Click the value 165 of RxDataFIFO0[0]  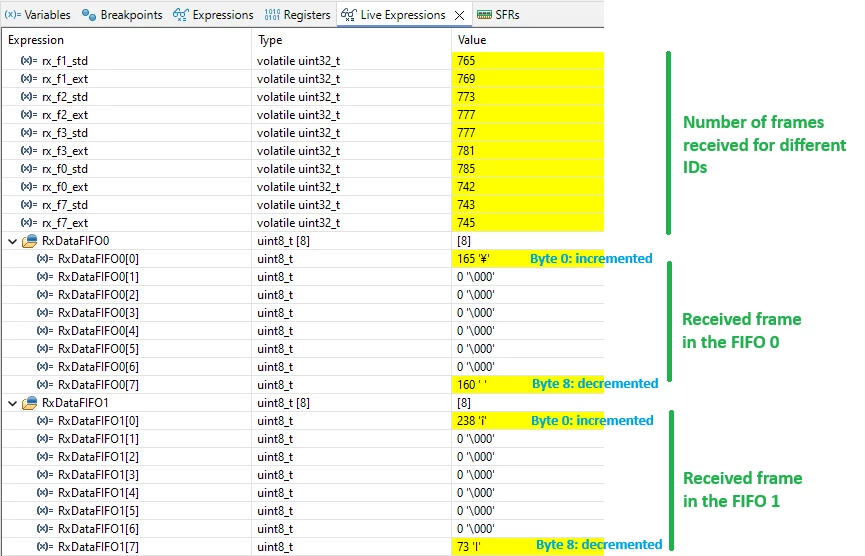(x=473, y=259)
